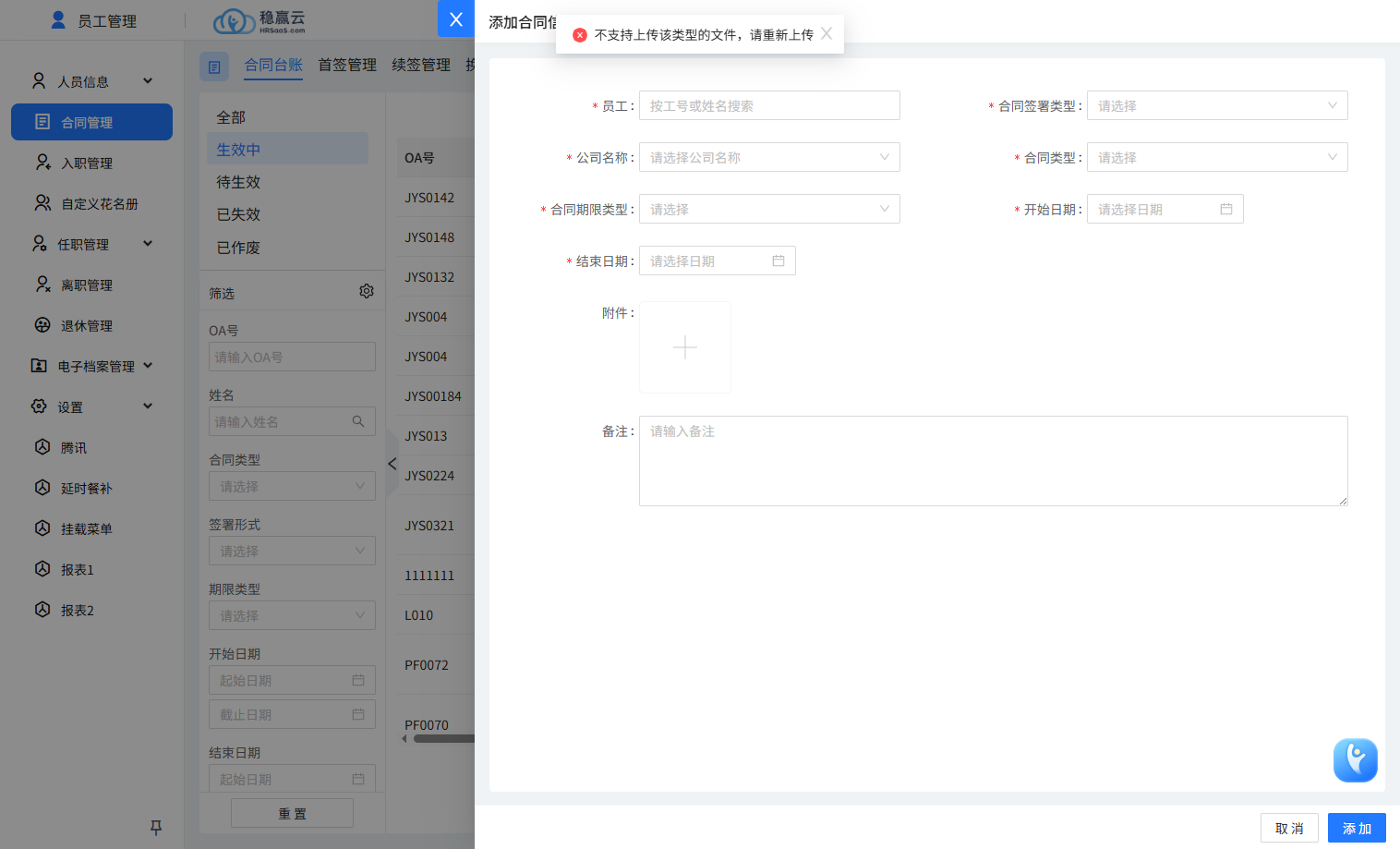Click the pin icon at sidebar bottom

click(x=156, y=827)
